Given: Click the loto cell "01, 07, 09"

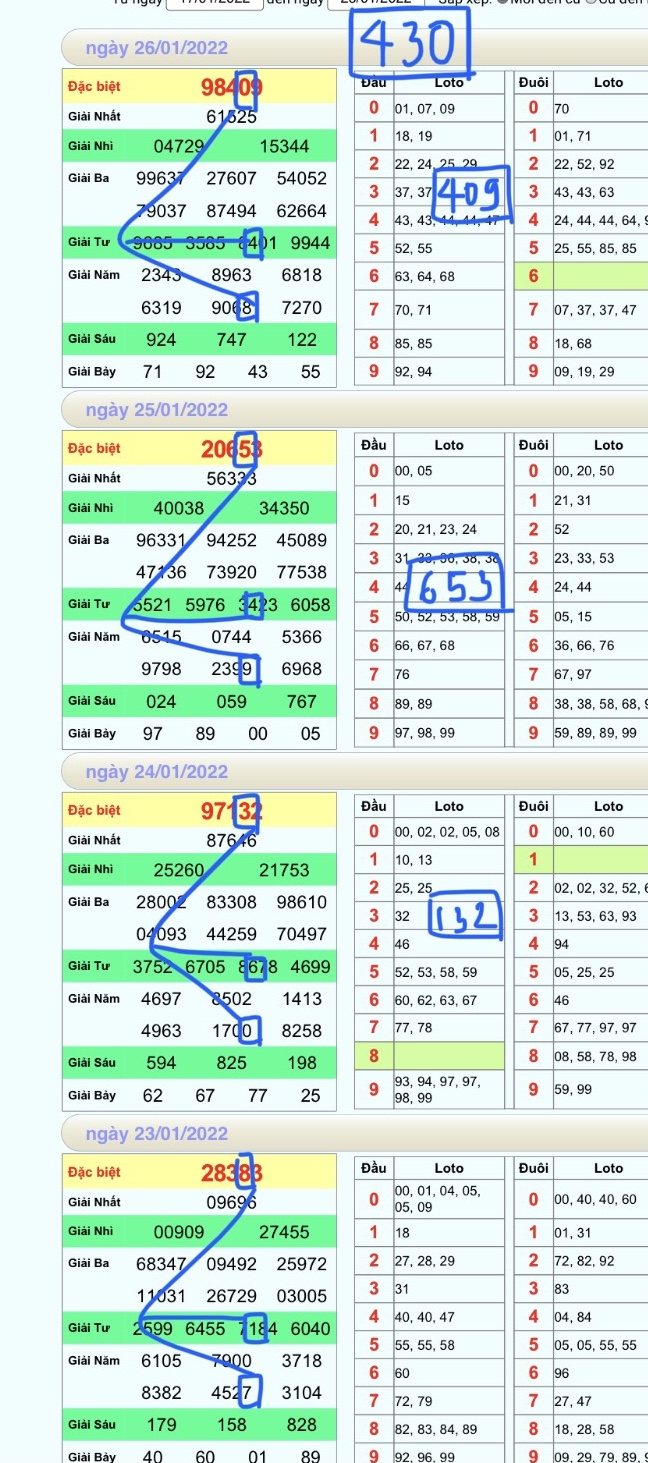Looking at the screenshot, I should pos(424,108).
